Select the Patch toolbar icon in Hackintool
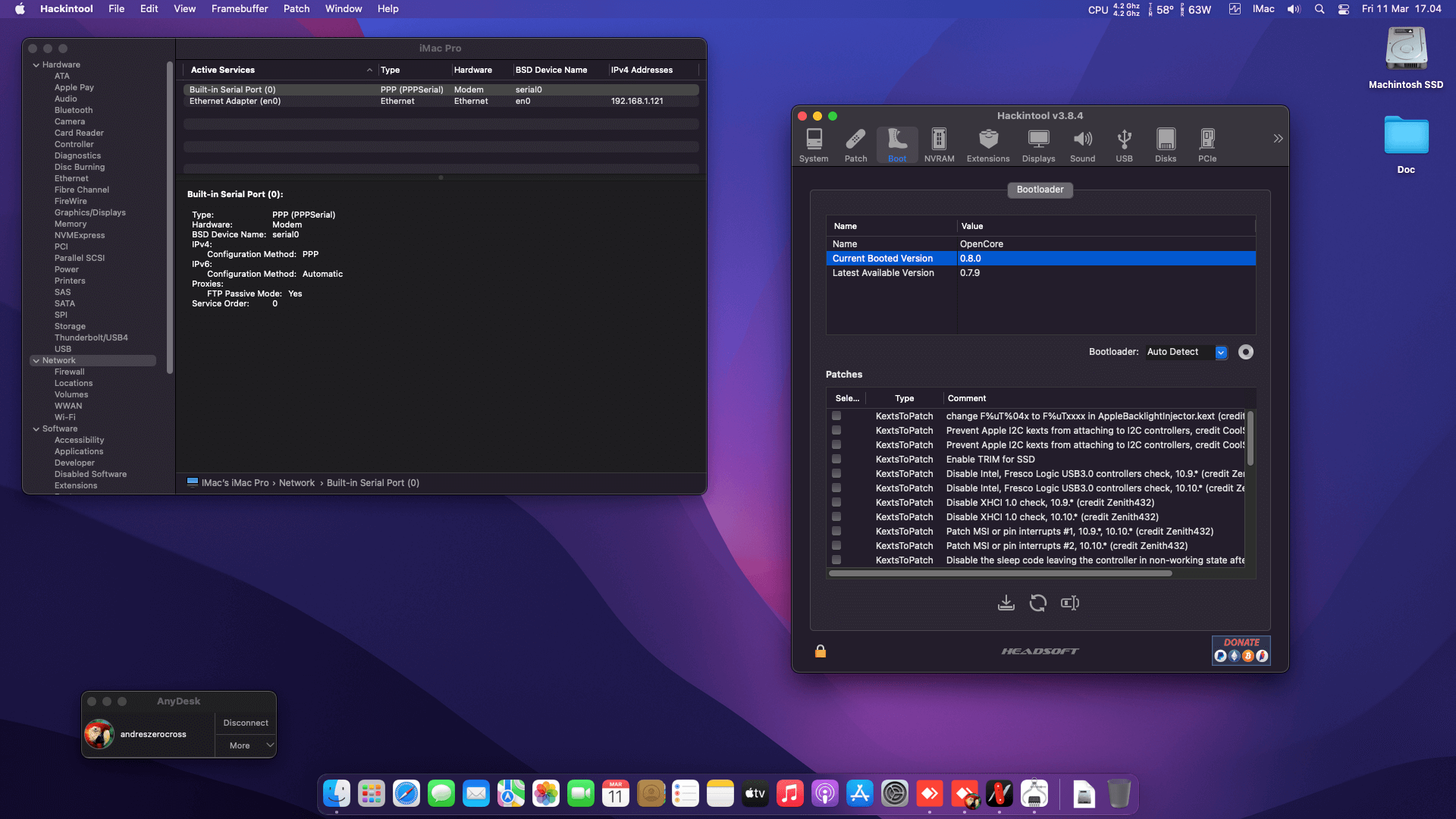This screenshot has height=819, width=1456. (855, 145)
